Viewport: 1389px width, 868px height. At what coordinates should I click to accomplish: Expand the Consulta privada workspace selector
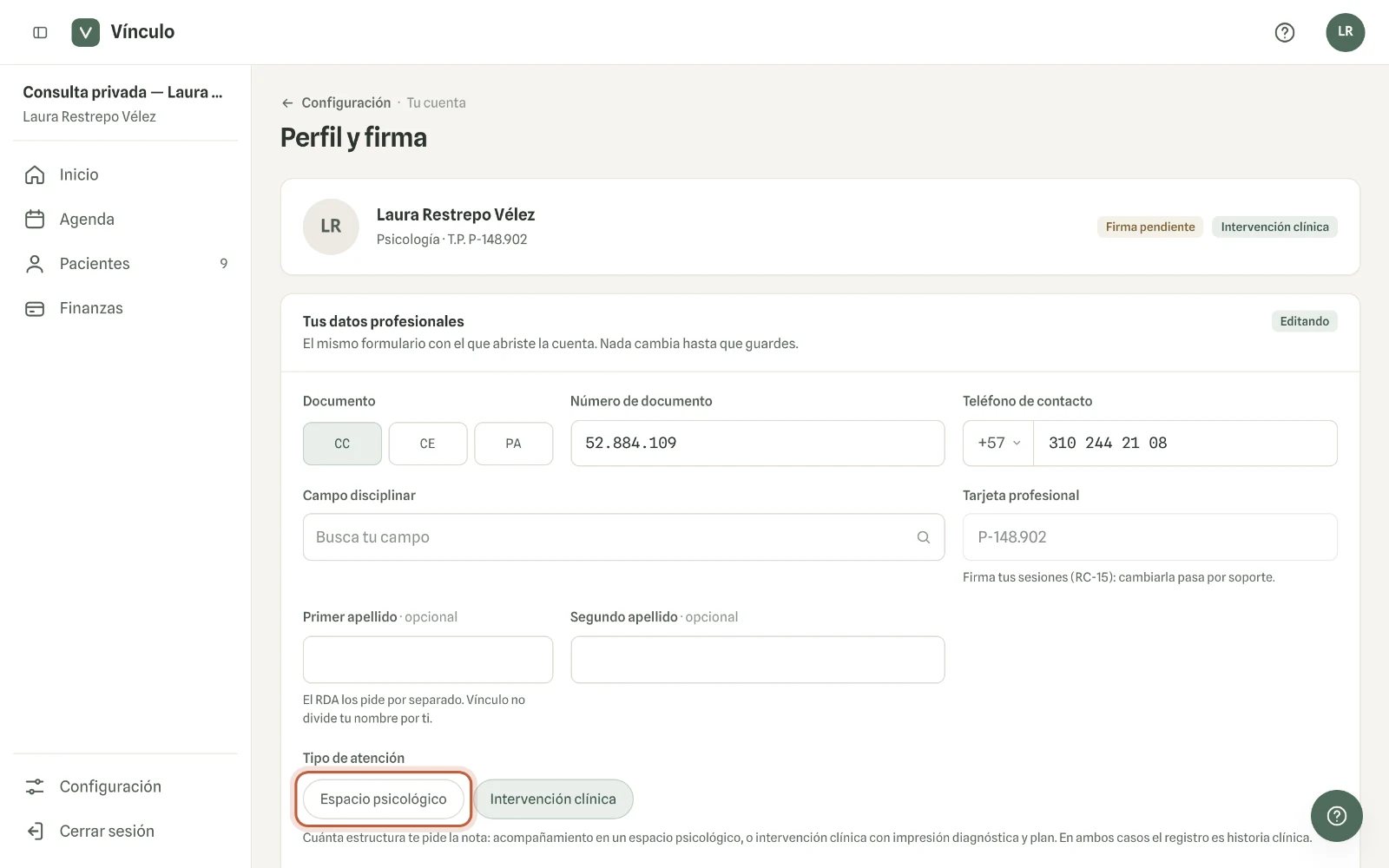(125, 103)
